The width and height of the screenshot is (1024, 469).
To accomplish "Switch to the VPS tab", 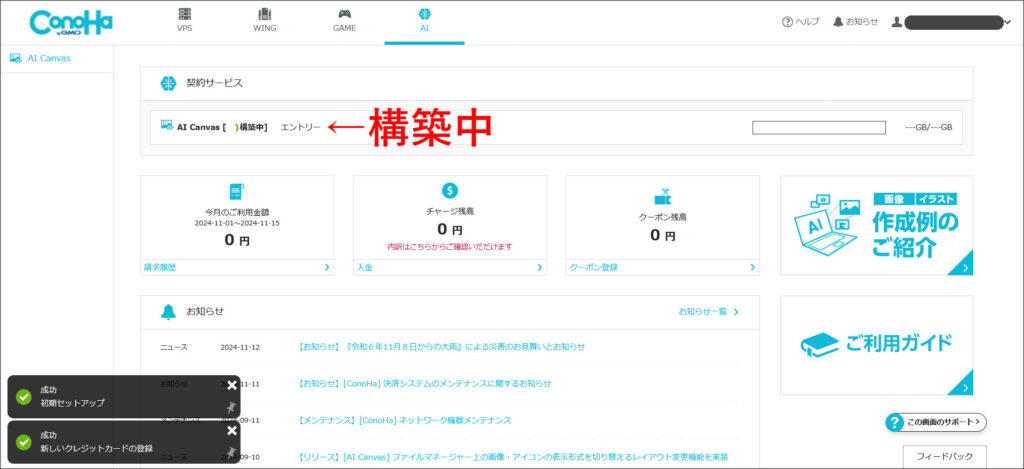I will pyautogui.click(x=185, y=21).
